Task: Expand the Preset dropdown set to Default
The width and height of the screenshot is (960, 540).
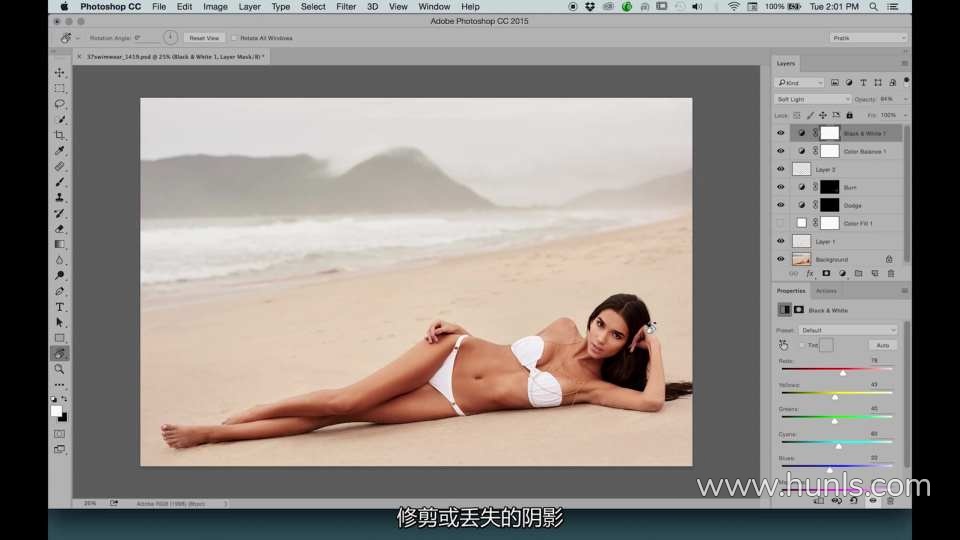Action: point(849,330)
